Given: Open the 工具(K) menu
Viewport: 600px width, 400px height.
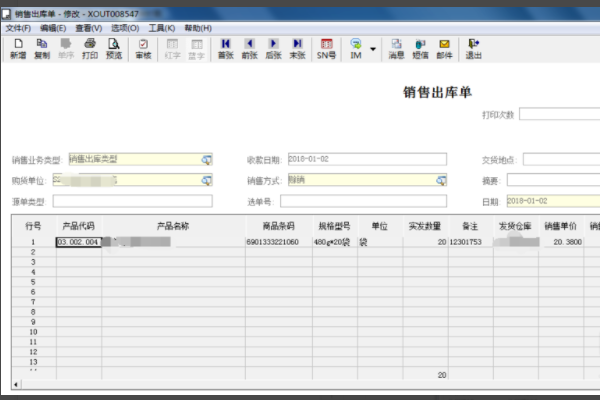Looking at the screenshot, I should coord(161,28).
